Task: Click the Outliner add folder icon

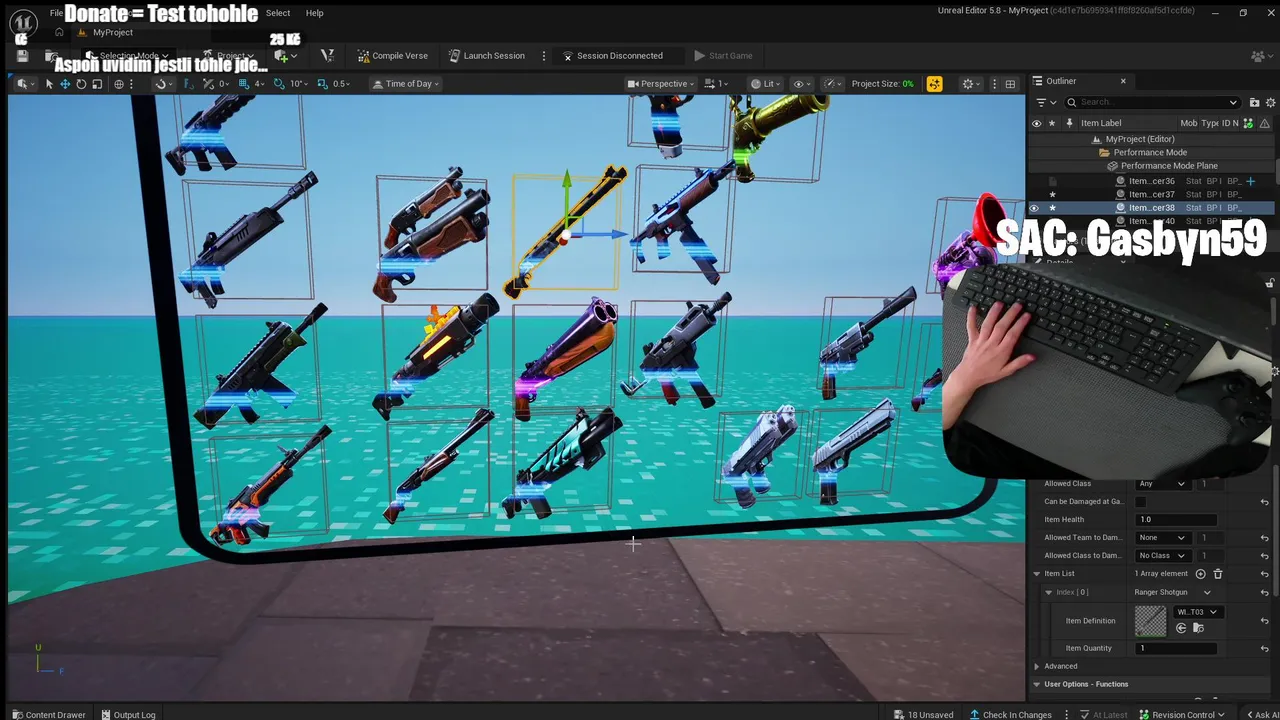Action: (x=1254, y=102)
